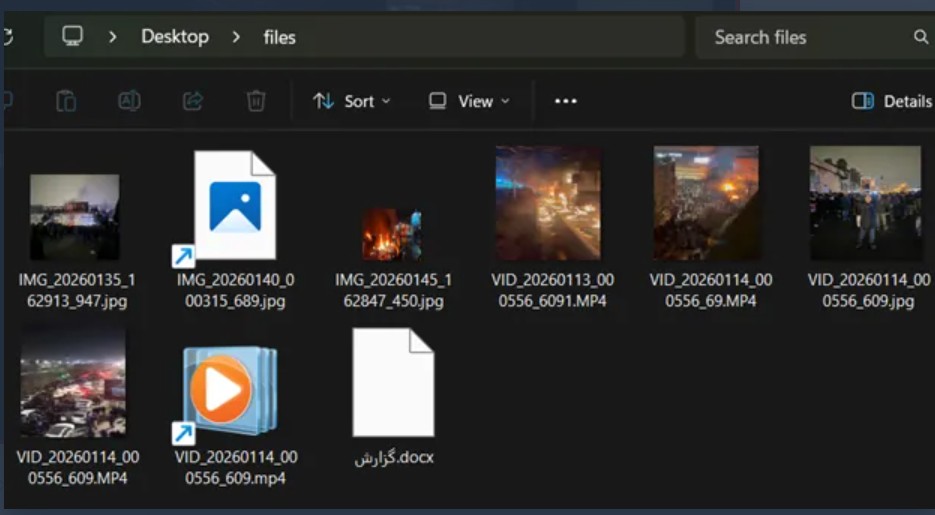The image size is (935, 515).
Task: Toggle the Details pane
Action: [x=891, y=101]
